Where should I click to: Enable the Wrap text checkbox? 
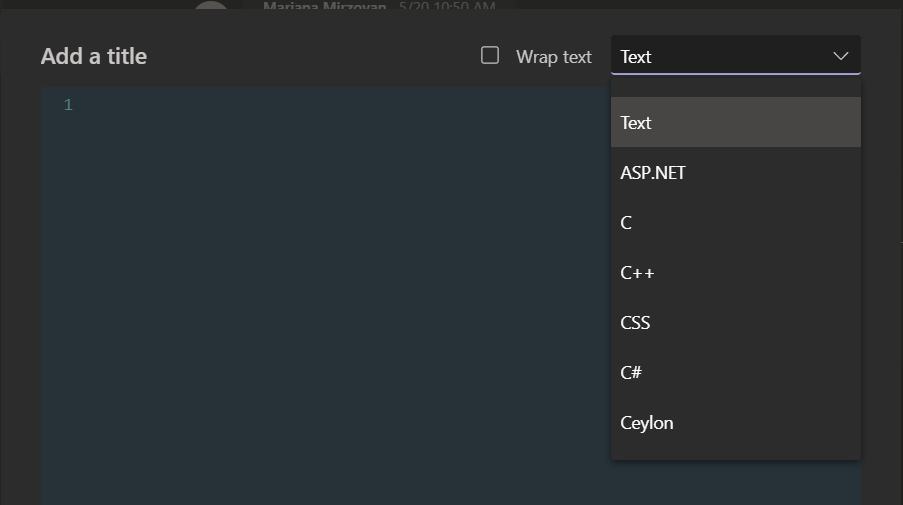pyautogui.click(x=490, y=56)
